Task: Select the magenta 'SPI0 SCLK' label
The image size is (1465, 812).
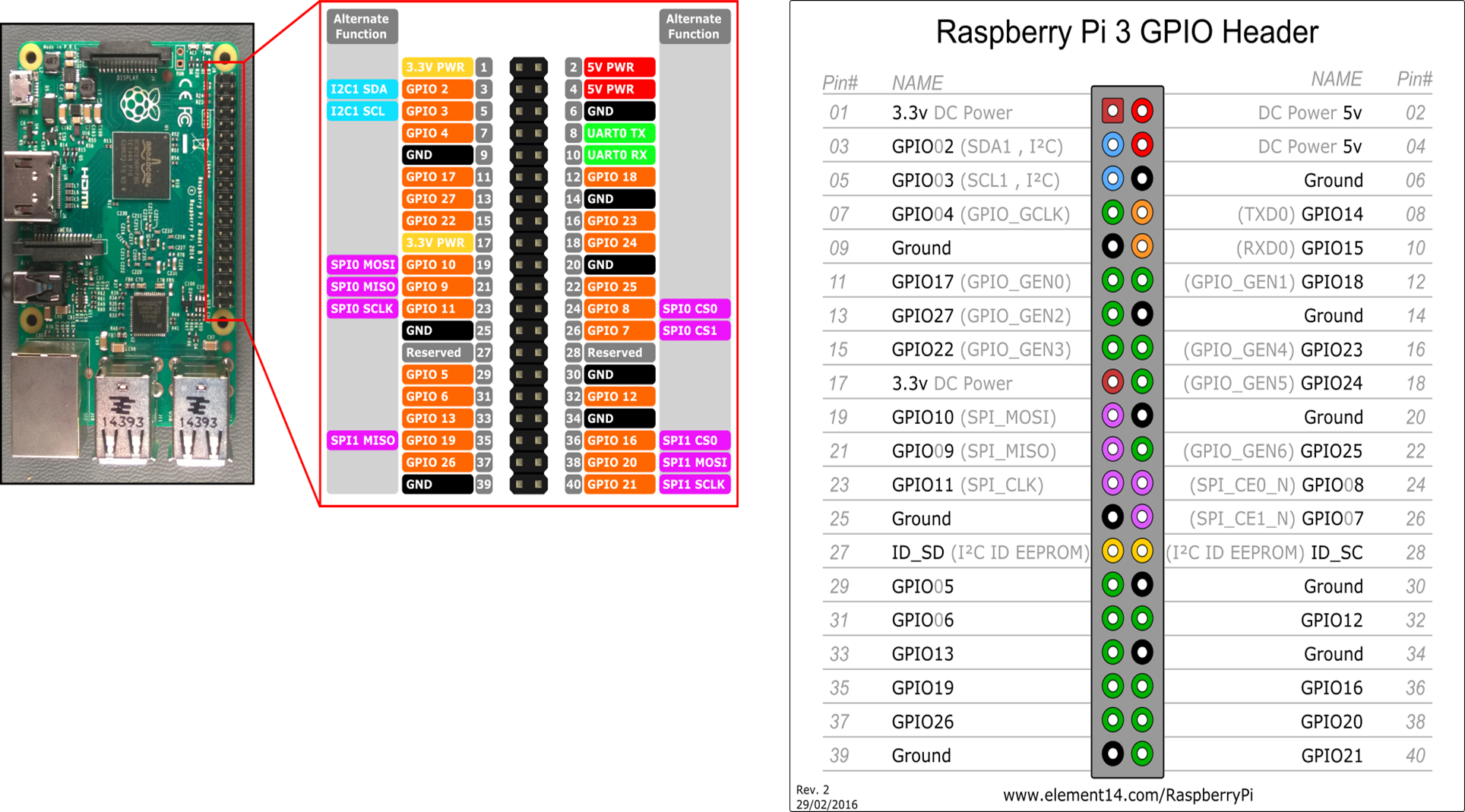Action: tap(362, 308)
